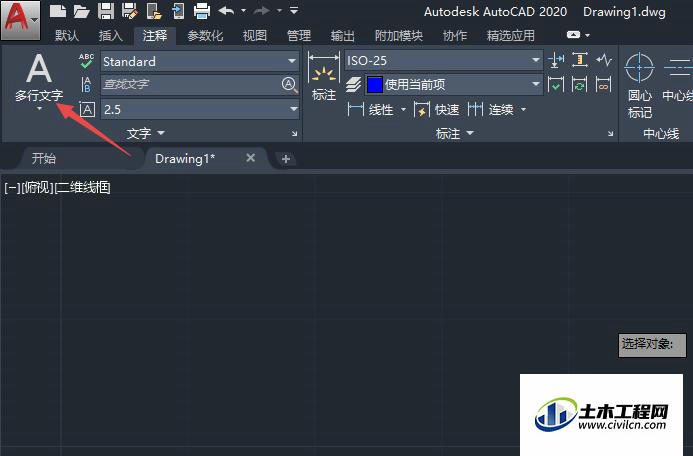Screen dimensions: 693x456
Task: Select the 注释 ribbon tab
Action: point(155,35)
